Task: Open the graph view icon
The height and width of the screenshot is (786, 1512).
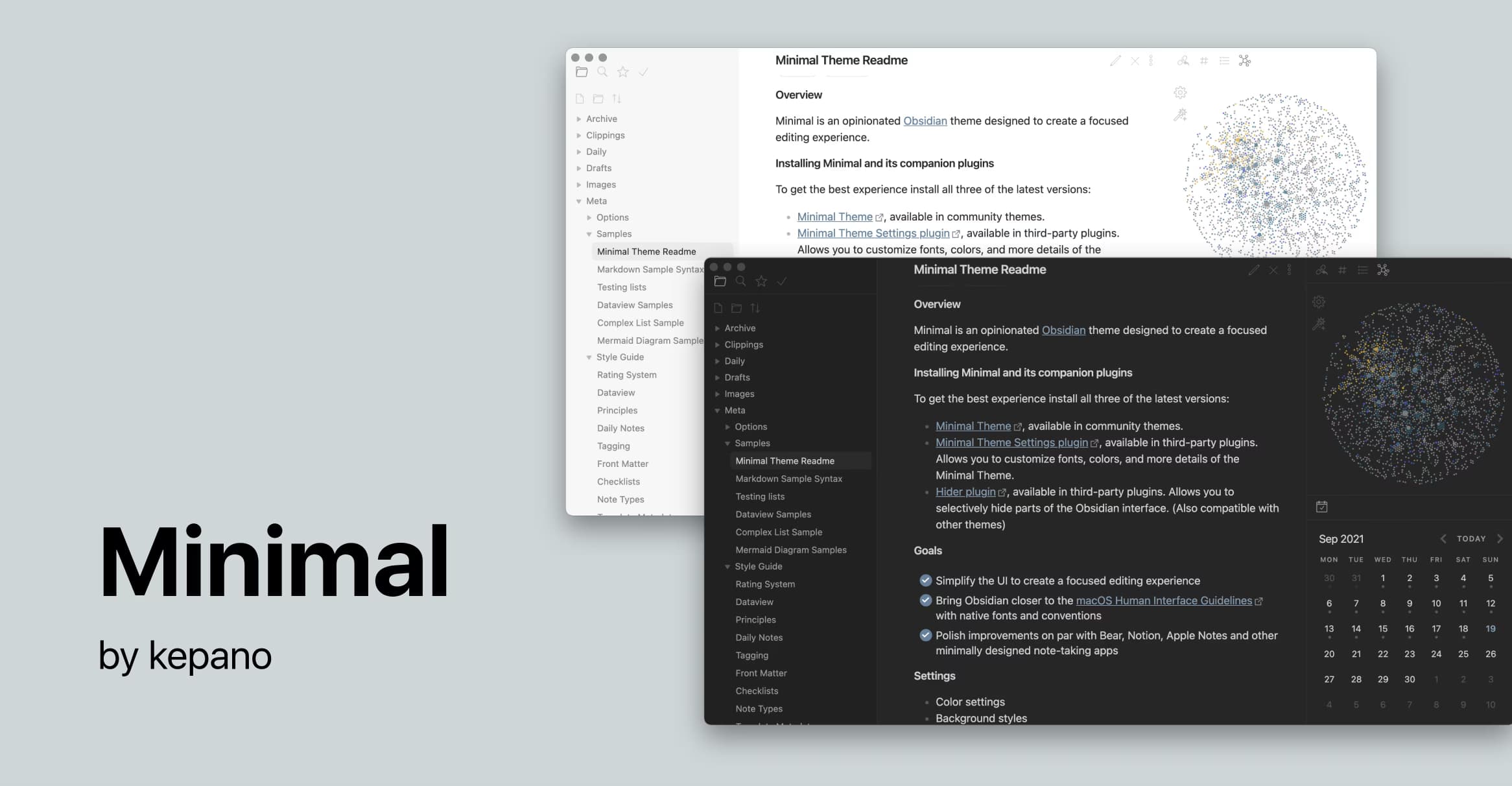Action: (x=1384, y=270)
